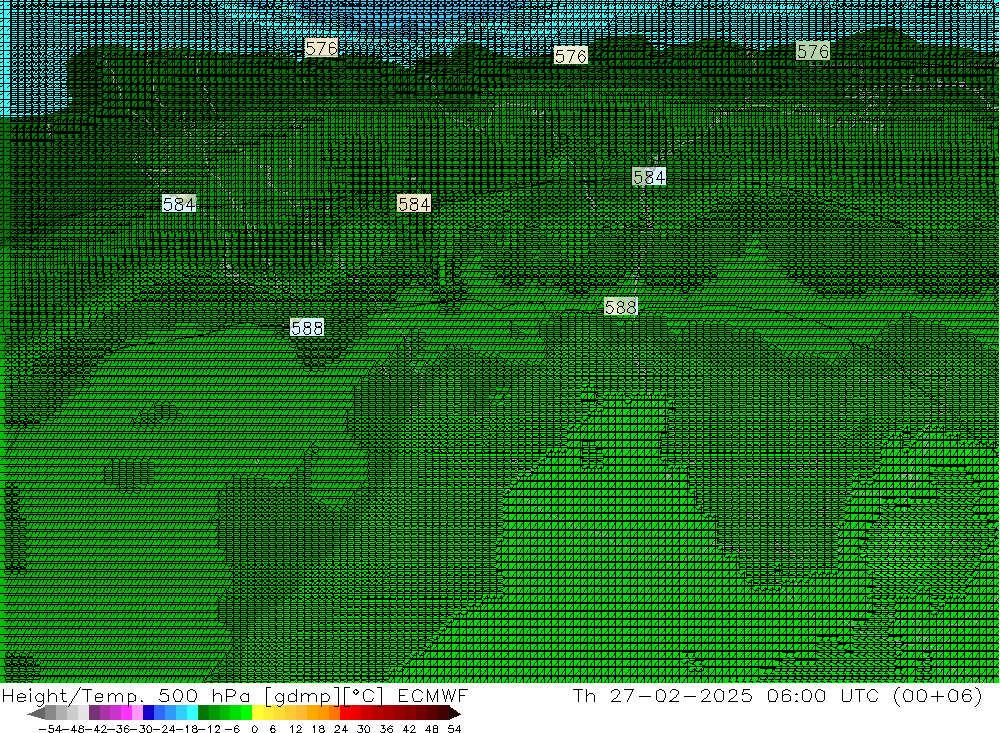Click the "06:00 UTC" time text
Viewport: 1000px width, 733px height.
pos(823,696)
